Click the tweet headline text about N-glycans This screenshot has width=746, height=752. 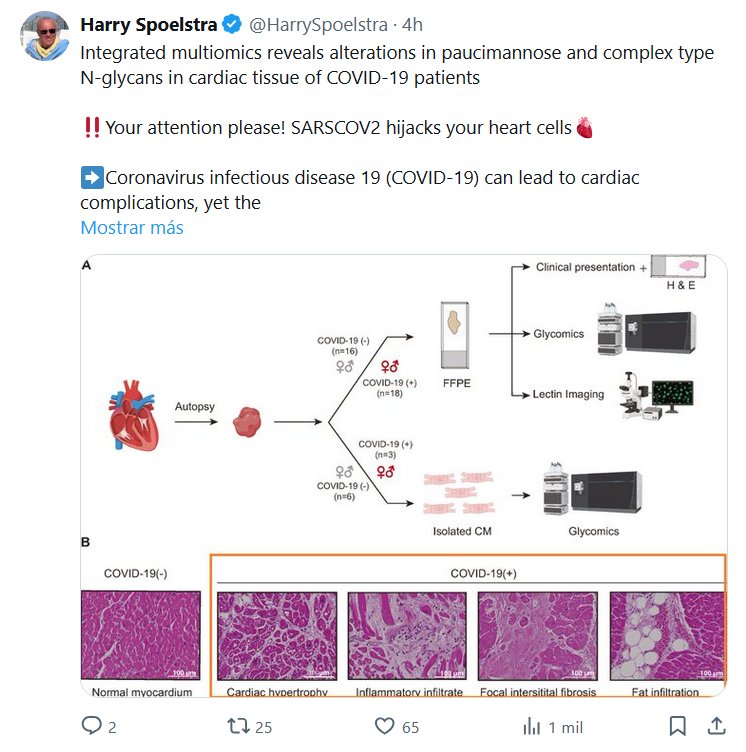point(397,65)
